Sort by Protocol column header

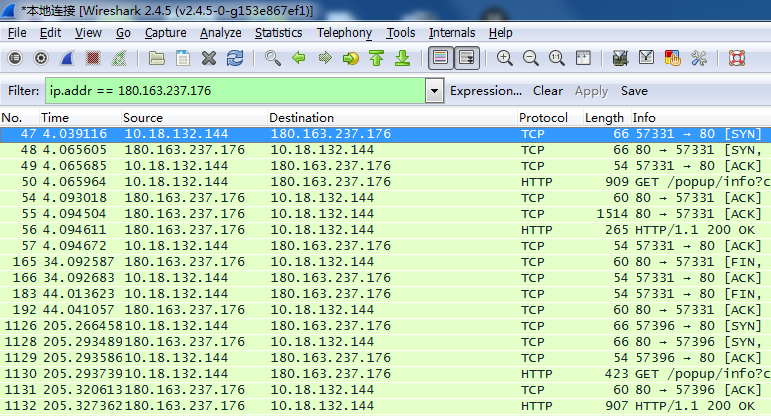tap(550, 118)
